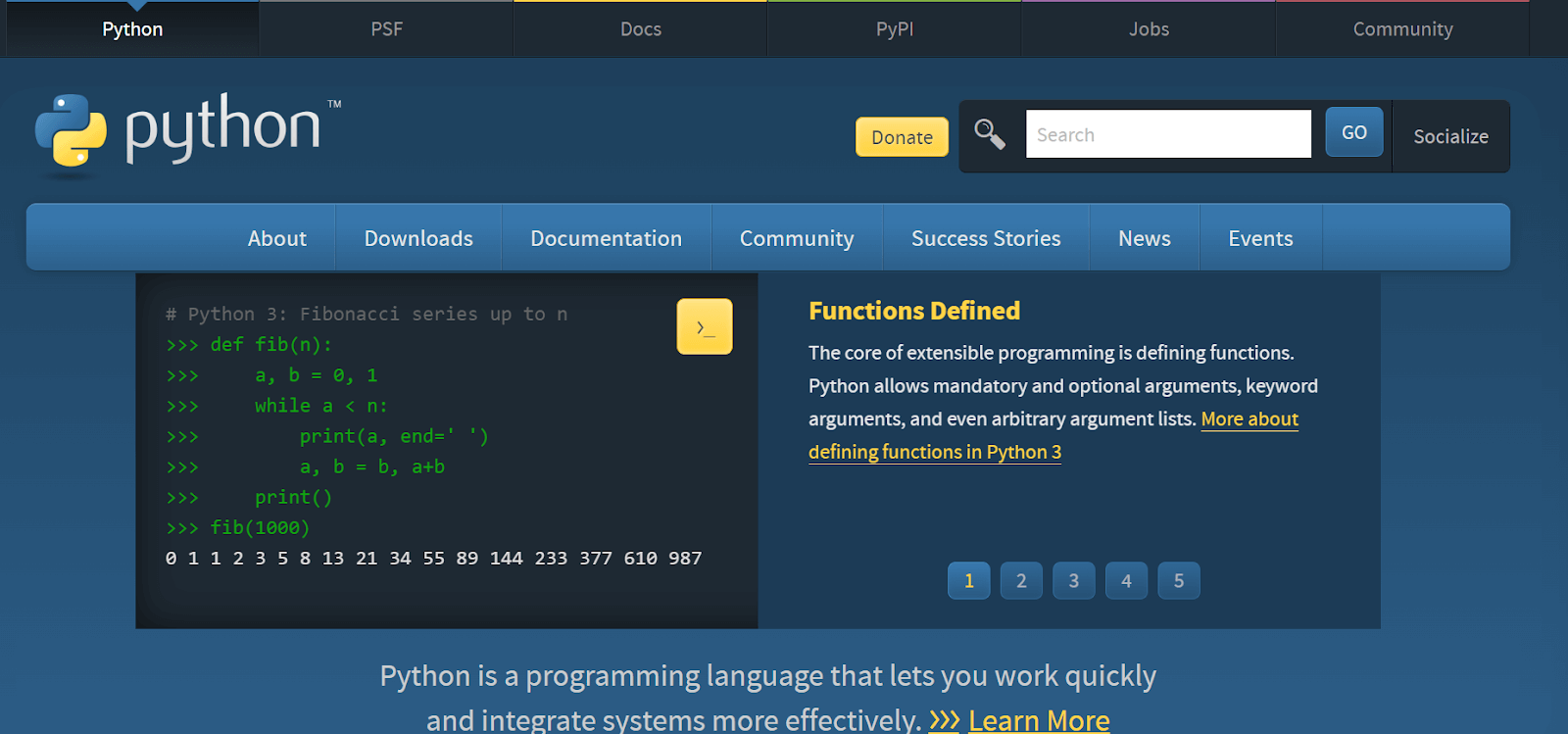Switch to the PSF tab
The height and width of the screenshot is (734, 1568).
[386, 29]
